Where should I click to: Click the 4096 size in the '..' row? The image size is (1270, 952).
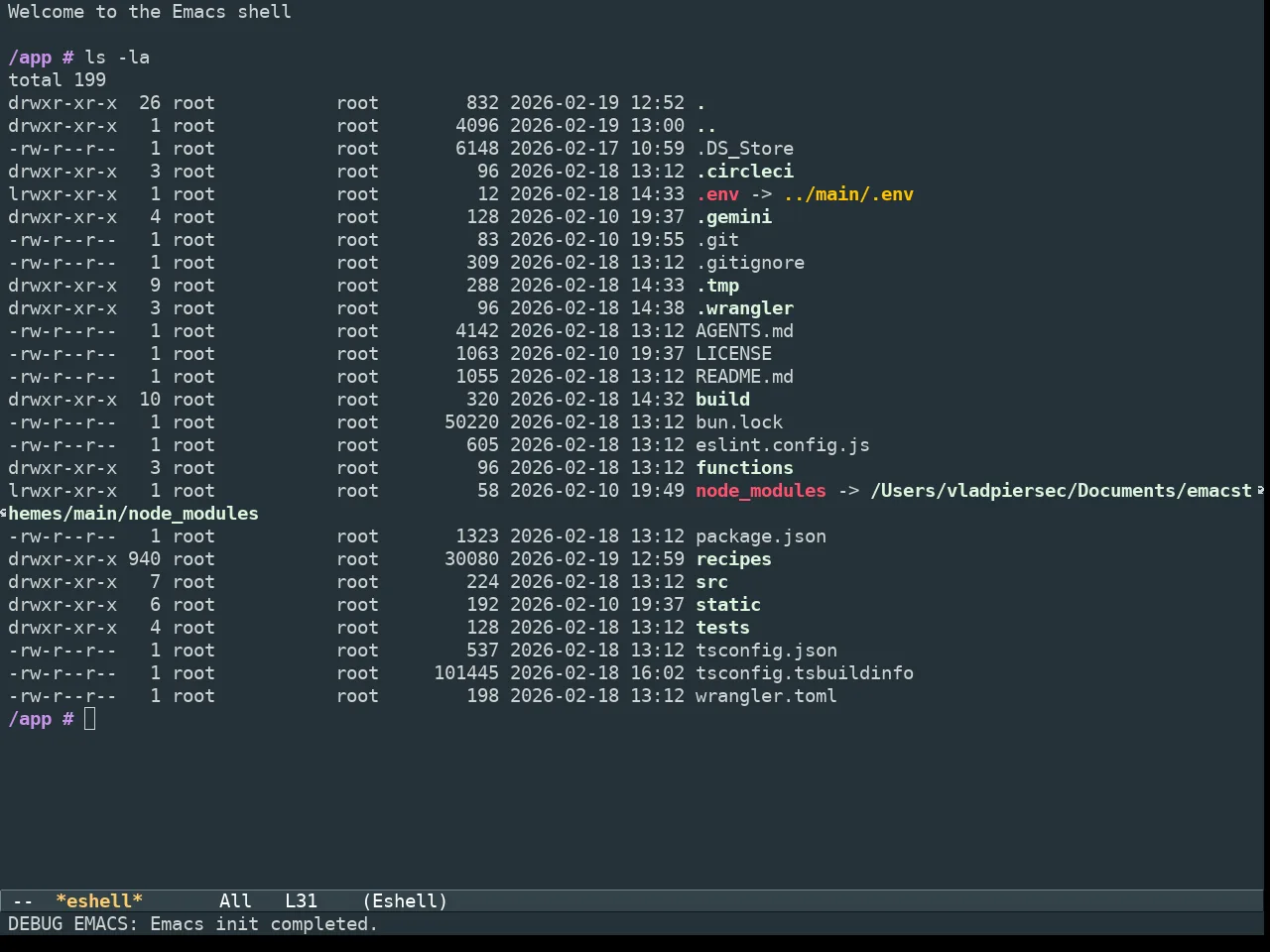pos(477,126)
